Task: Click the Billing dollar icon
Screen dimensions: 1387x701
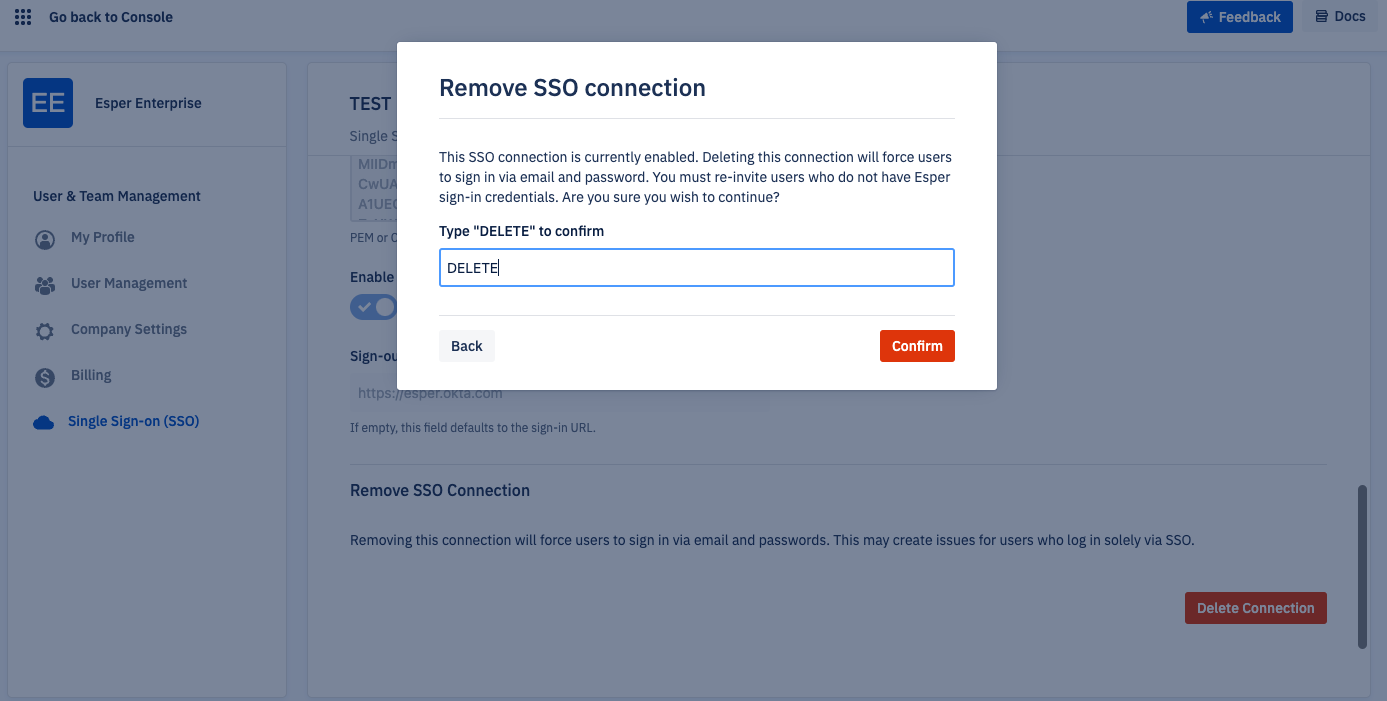Action: click(x=45, y=377)
